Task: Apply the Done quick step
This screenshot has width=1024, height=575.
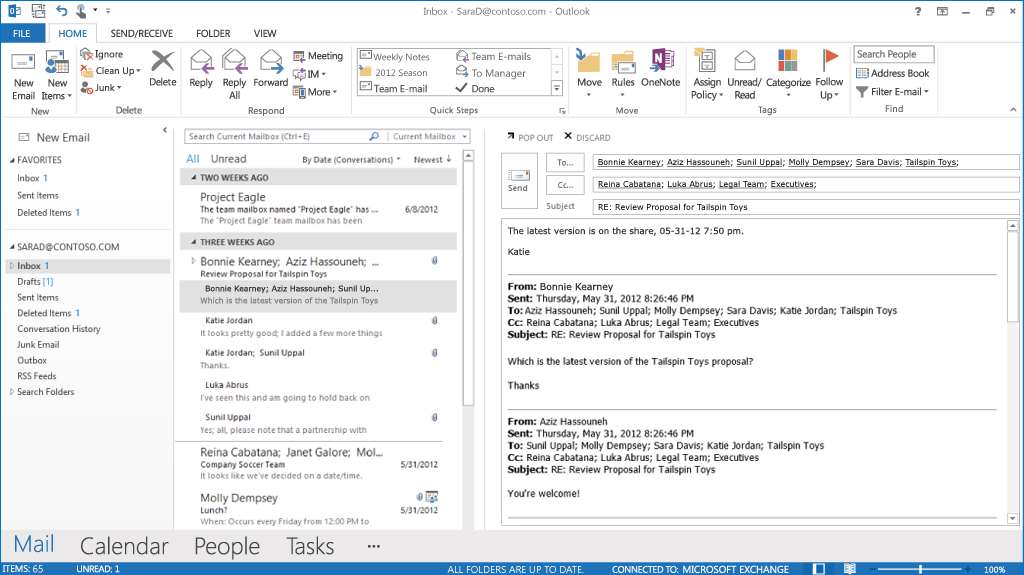Action: pyautogui.click(x=475, y=88)
